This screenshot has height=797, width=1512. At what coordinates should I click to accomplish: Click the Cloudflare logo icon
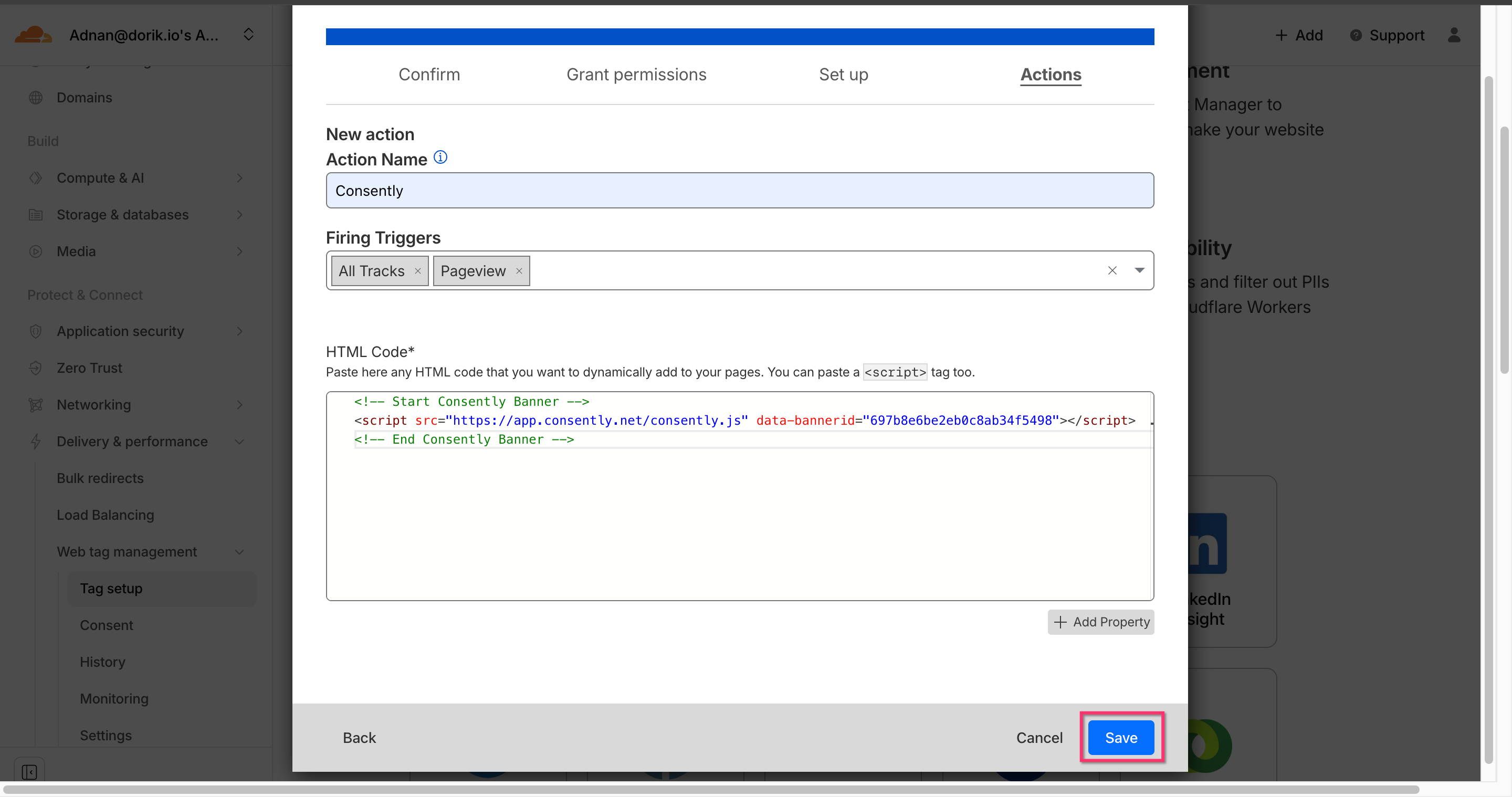pyautogui.click(x=33, y=35)
